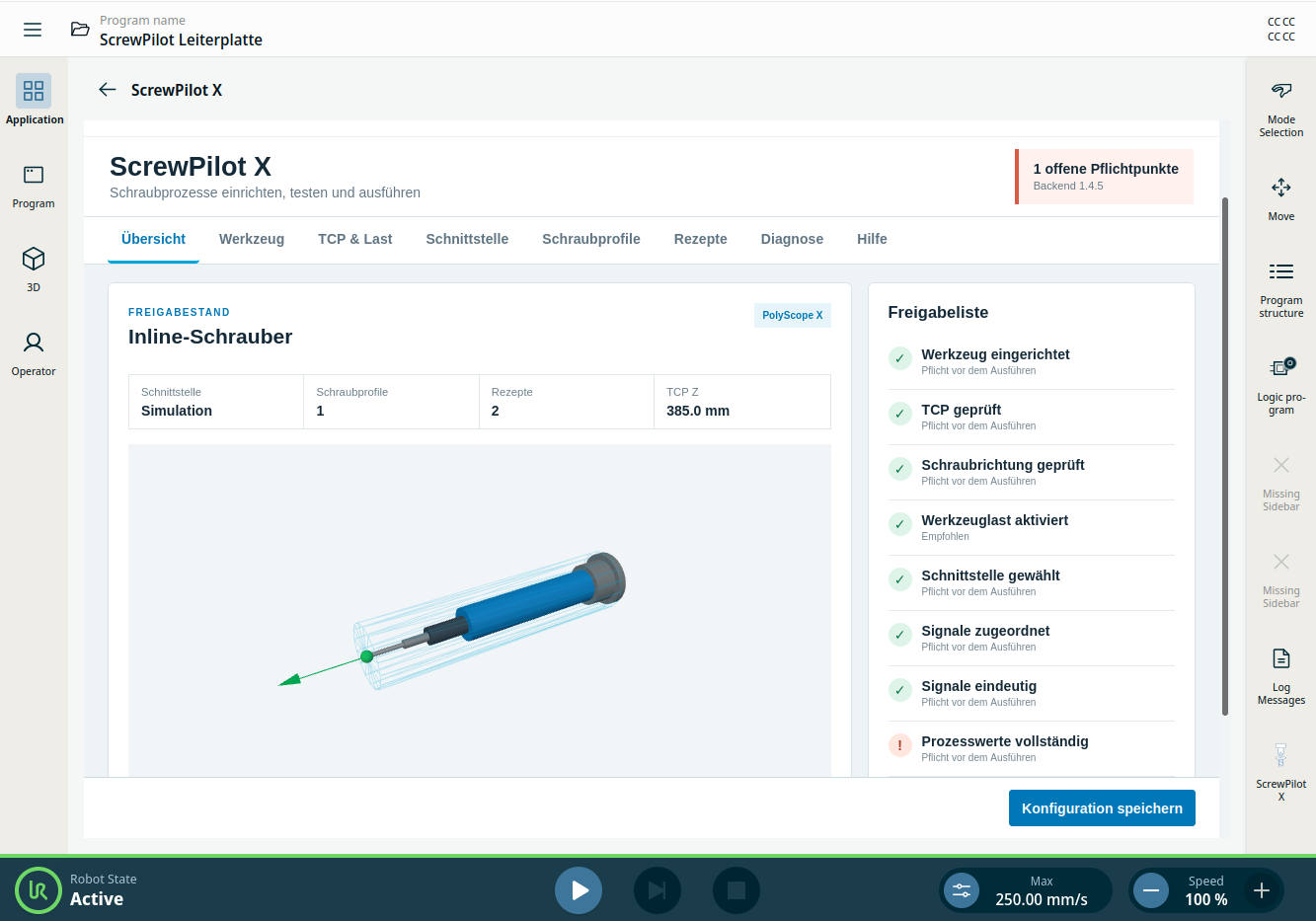The height and width of the screenshot is (921, 1316).
Task: Click the Werkzeuglast aktiviert item
Action: tap(1032, 527)
